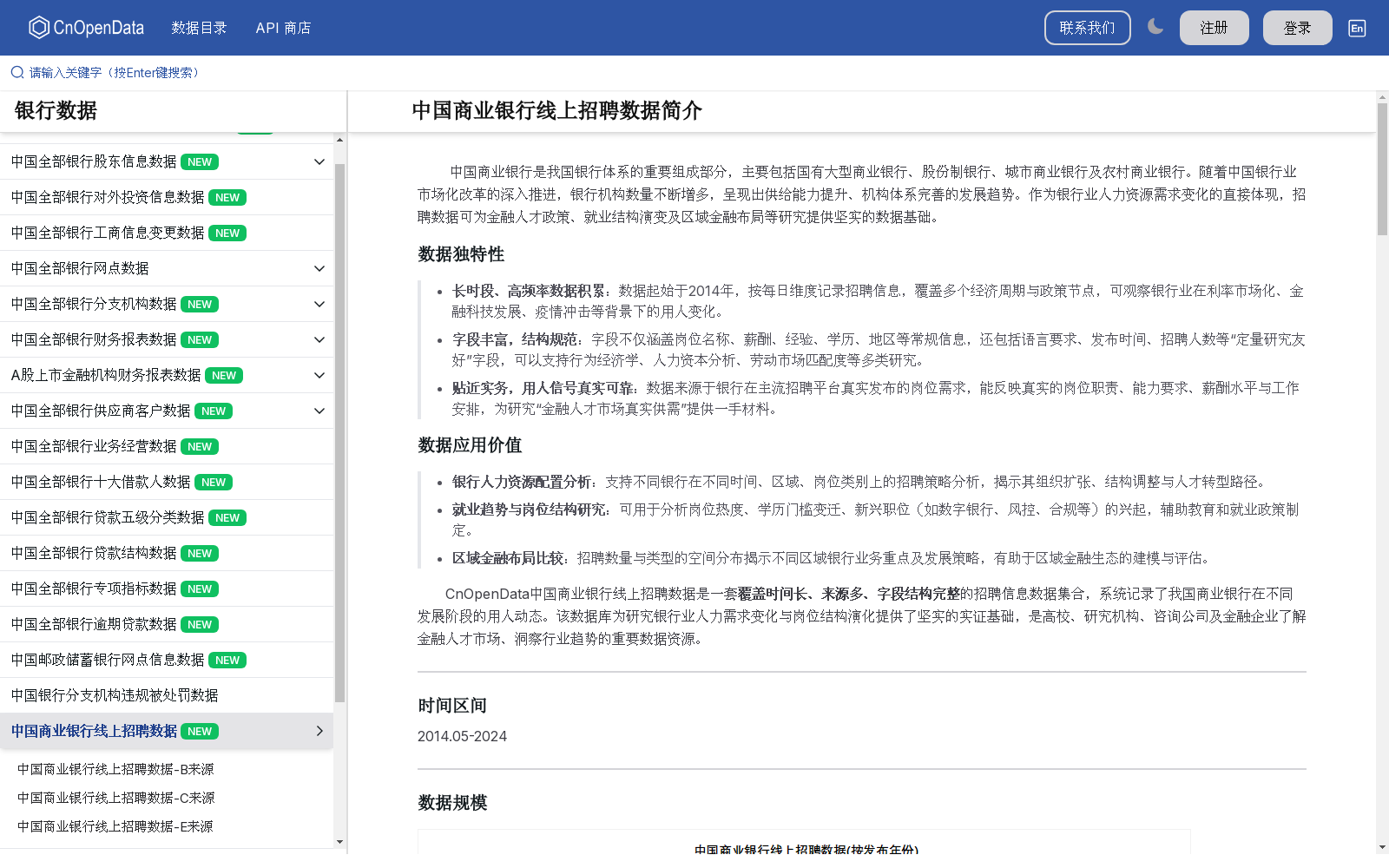
Task: Click the 联系我们 button
Action: pyautogui.click(x=1087, y=28)
